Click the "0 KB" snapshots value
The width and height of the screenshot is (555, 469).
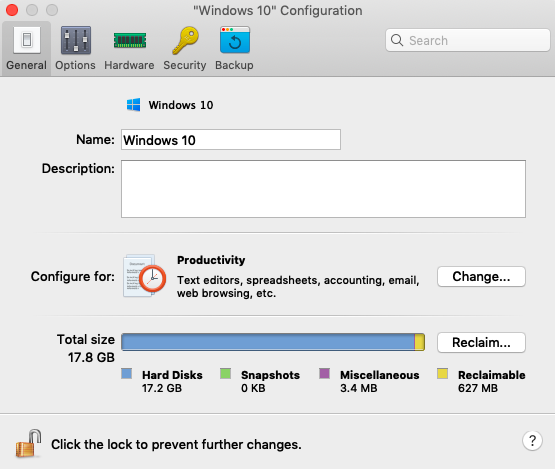[x=253, y=388]
